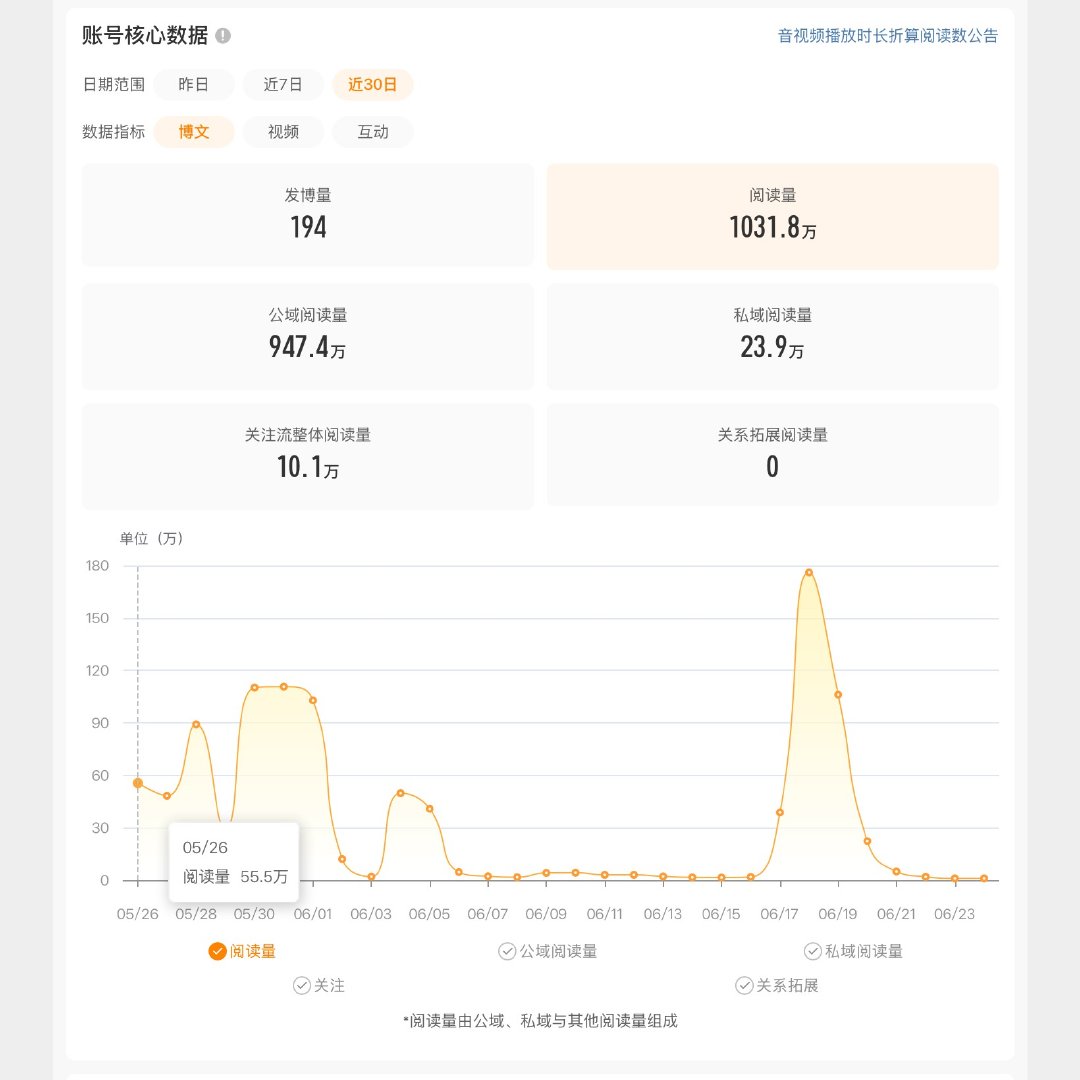
Task: Switch data metric to 互动
Action: (373, 132)
